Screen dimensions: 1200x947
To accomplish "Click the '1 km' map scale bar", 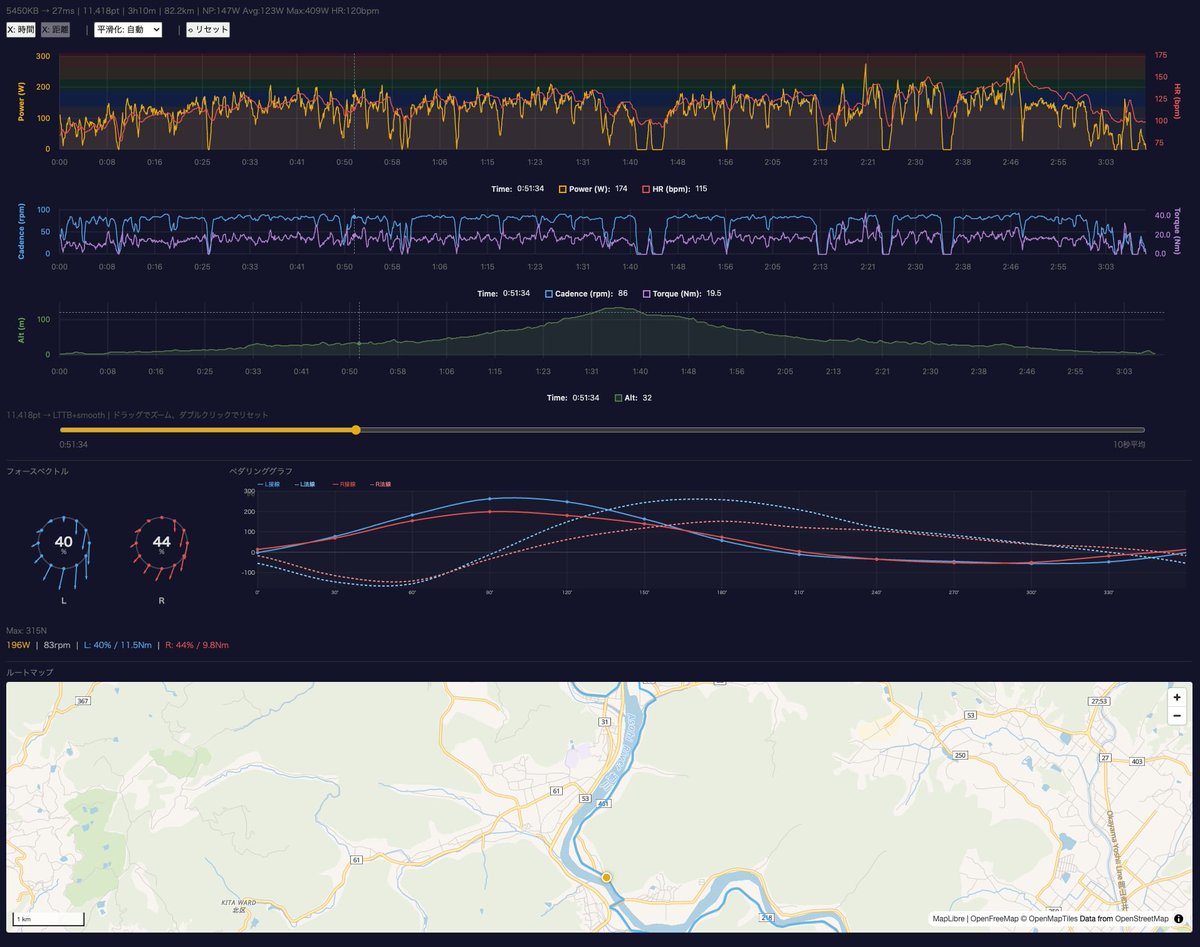I will coord(48,918).
